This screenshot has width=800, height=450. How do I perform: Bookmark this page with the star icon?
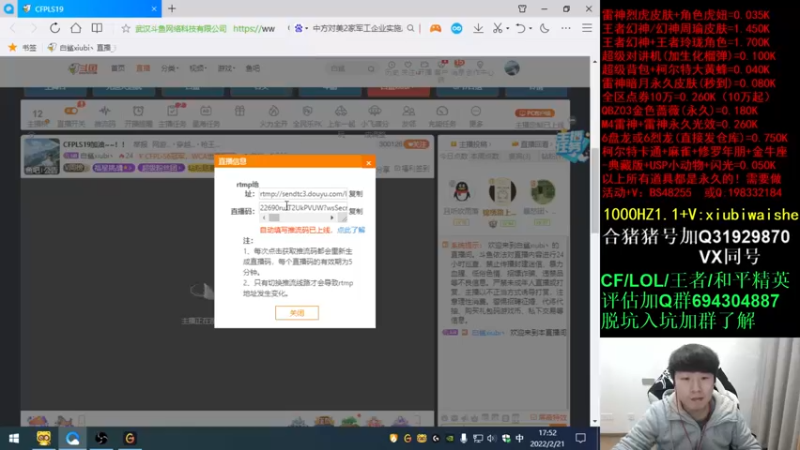click(126, 29)
